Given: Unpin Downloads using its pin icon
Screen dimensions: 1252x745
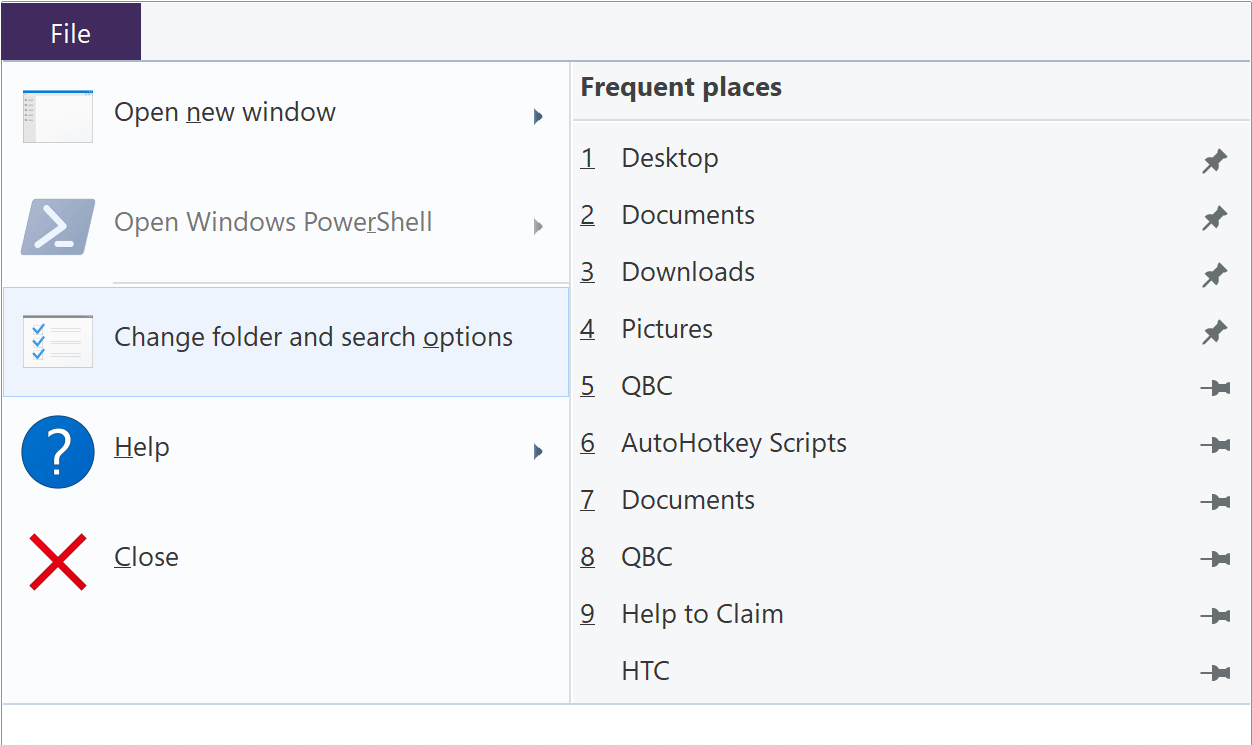Looking at the screenshot, I should pos(1215,274).
